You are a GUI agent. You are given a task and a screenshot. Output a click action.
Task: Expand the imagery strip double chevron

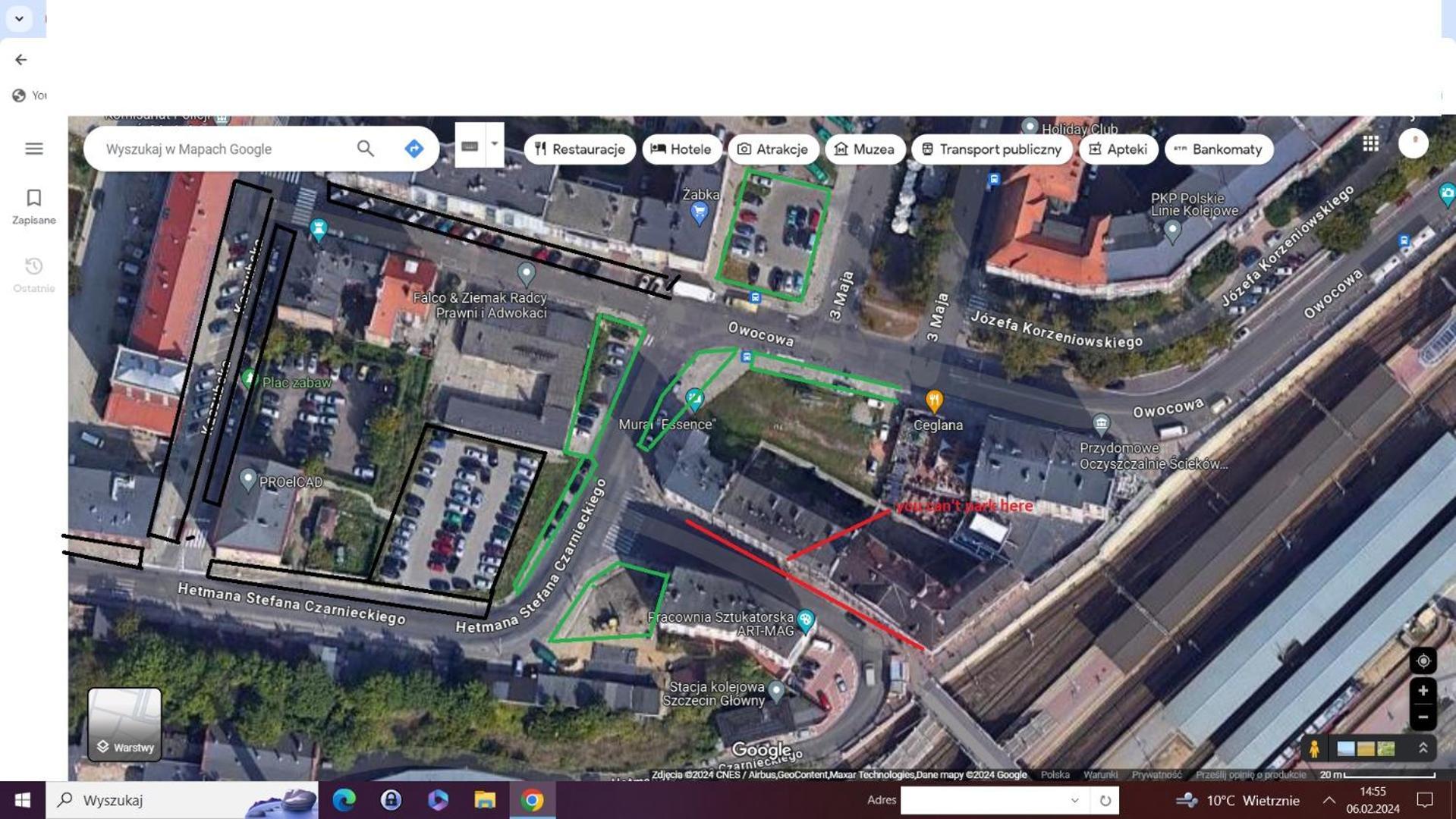pyautogui.click(x=1423, y=748)
